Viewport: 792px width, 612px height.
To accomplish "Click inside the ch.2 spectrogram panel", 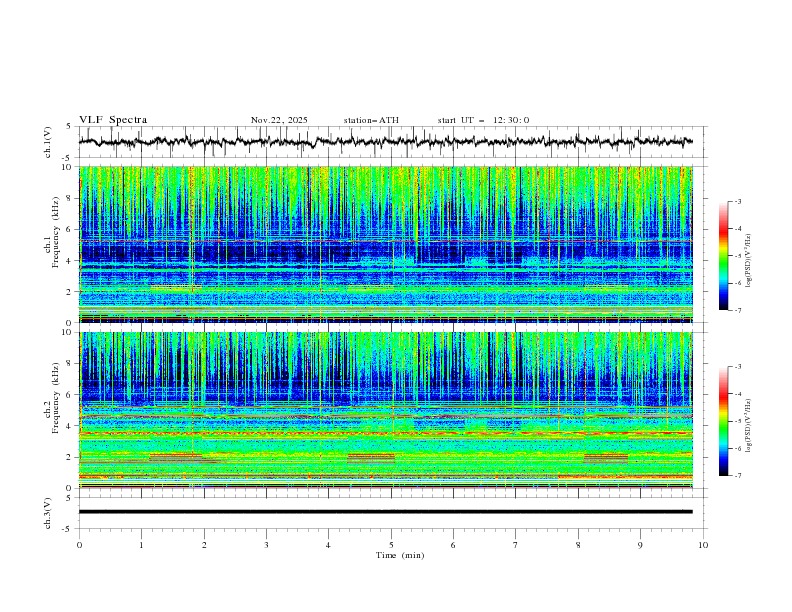I will tap(386, 410).
